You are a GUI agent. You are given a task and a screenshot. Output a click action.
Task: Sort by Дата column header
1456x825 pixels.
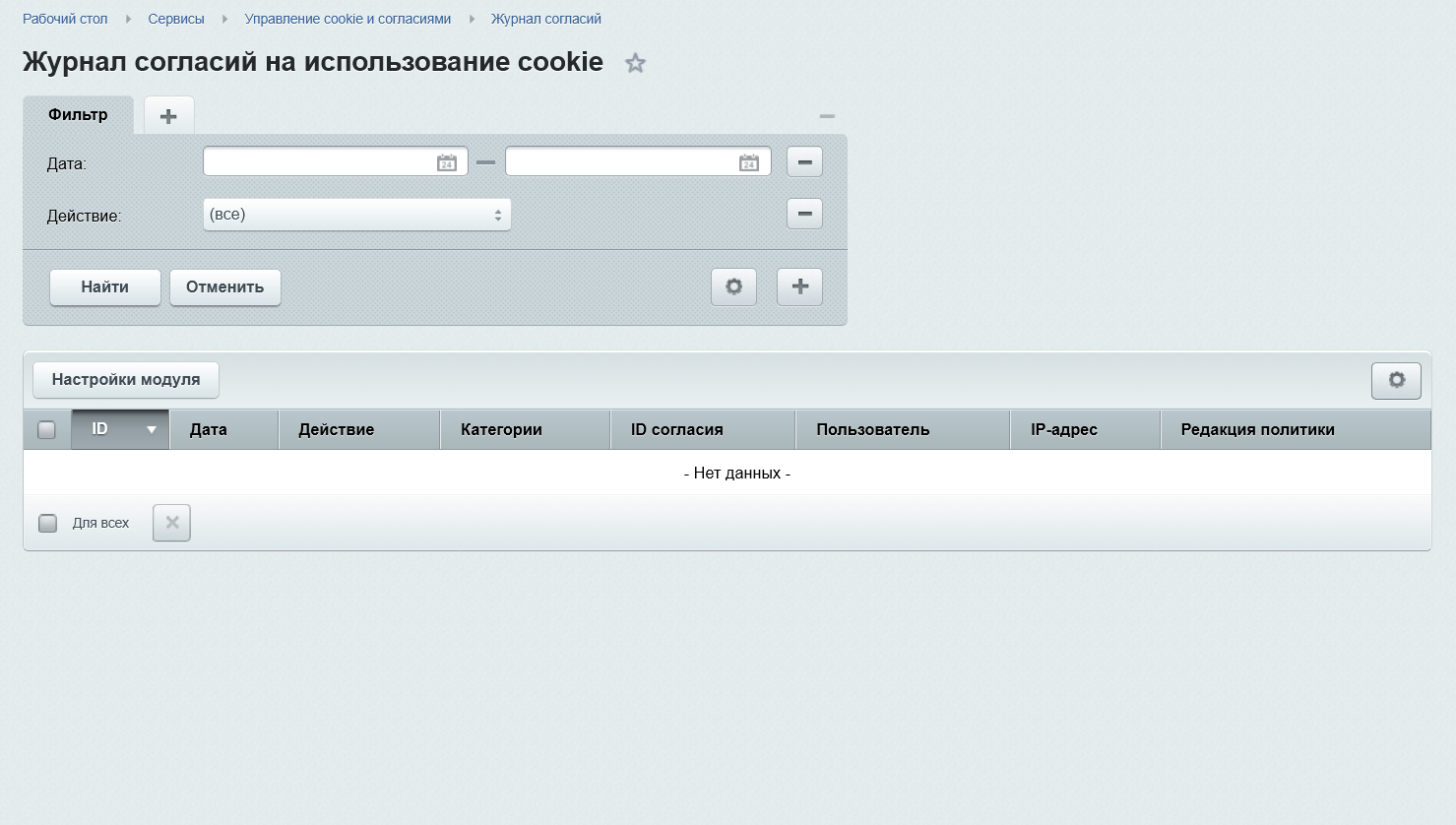224,429
